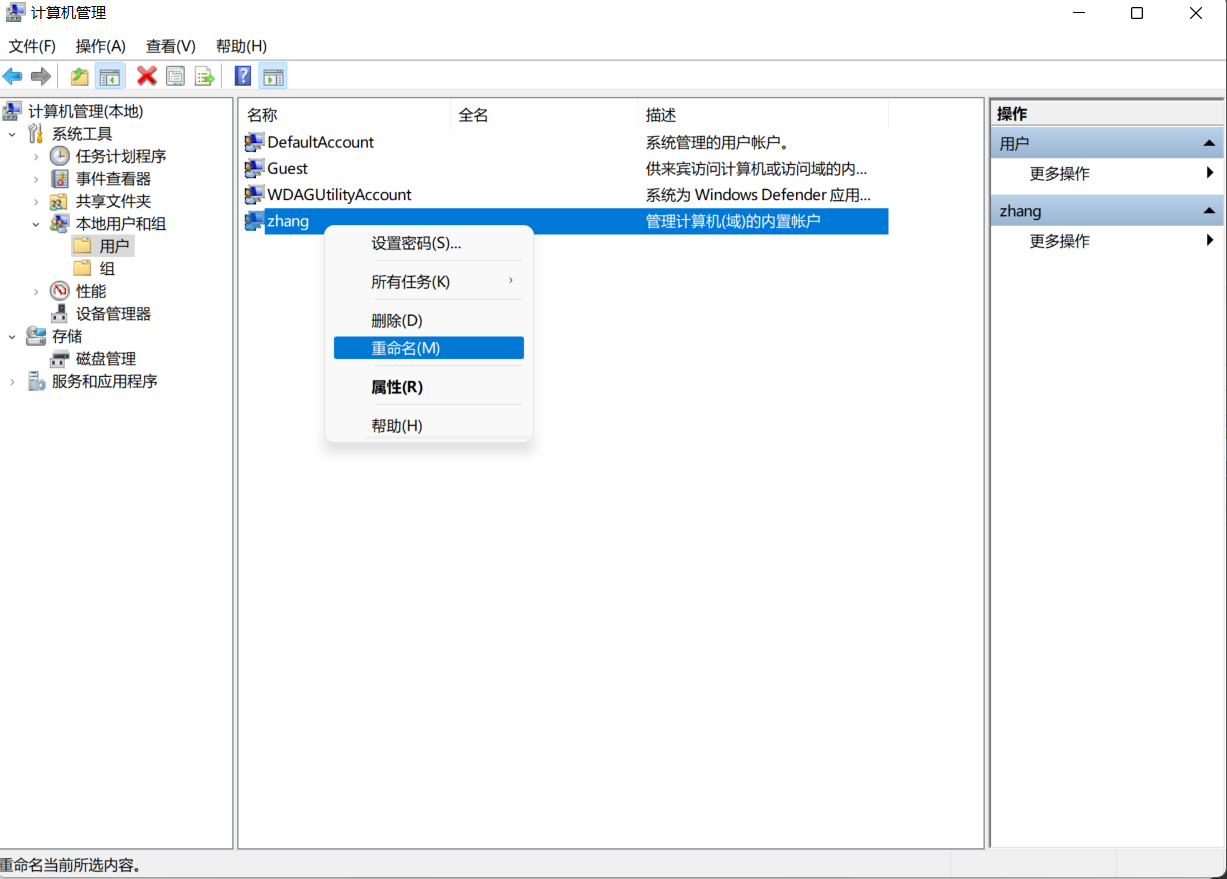Viewport: 1227px width, 879px height.
Task: Expand the 任务计划程序 tree node
Action: [36, 157]
